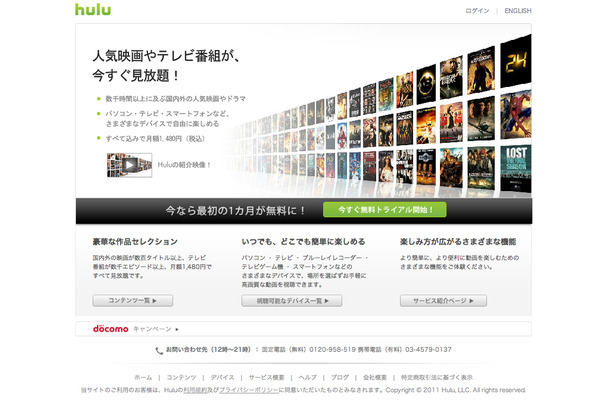Go to ホーム footer link
Viewport: 610px width, 400px height.
(143, 377)
